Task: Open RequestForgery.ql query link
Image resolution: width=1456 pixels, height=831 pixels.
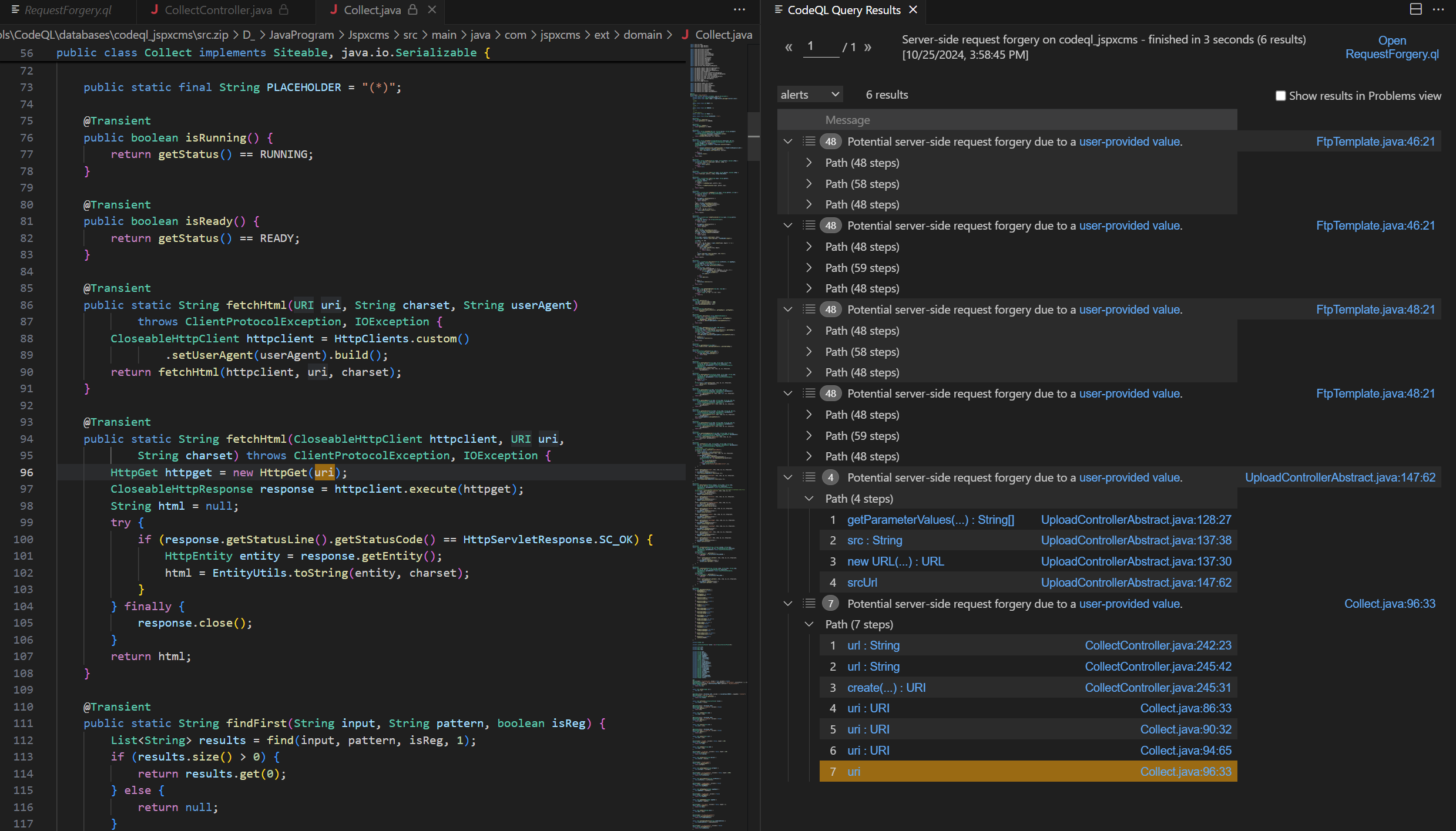Action: click(1391, 47)
